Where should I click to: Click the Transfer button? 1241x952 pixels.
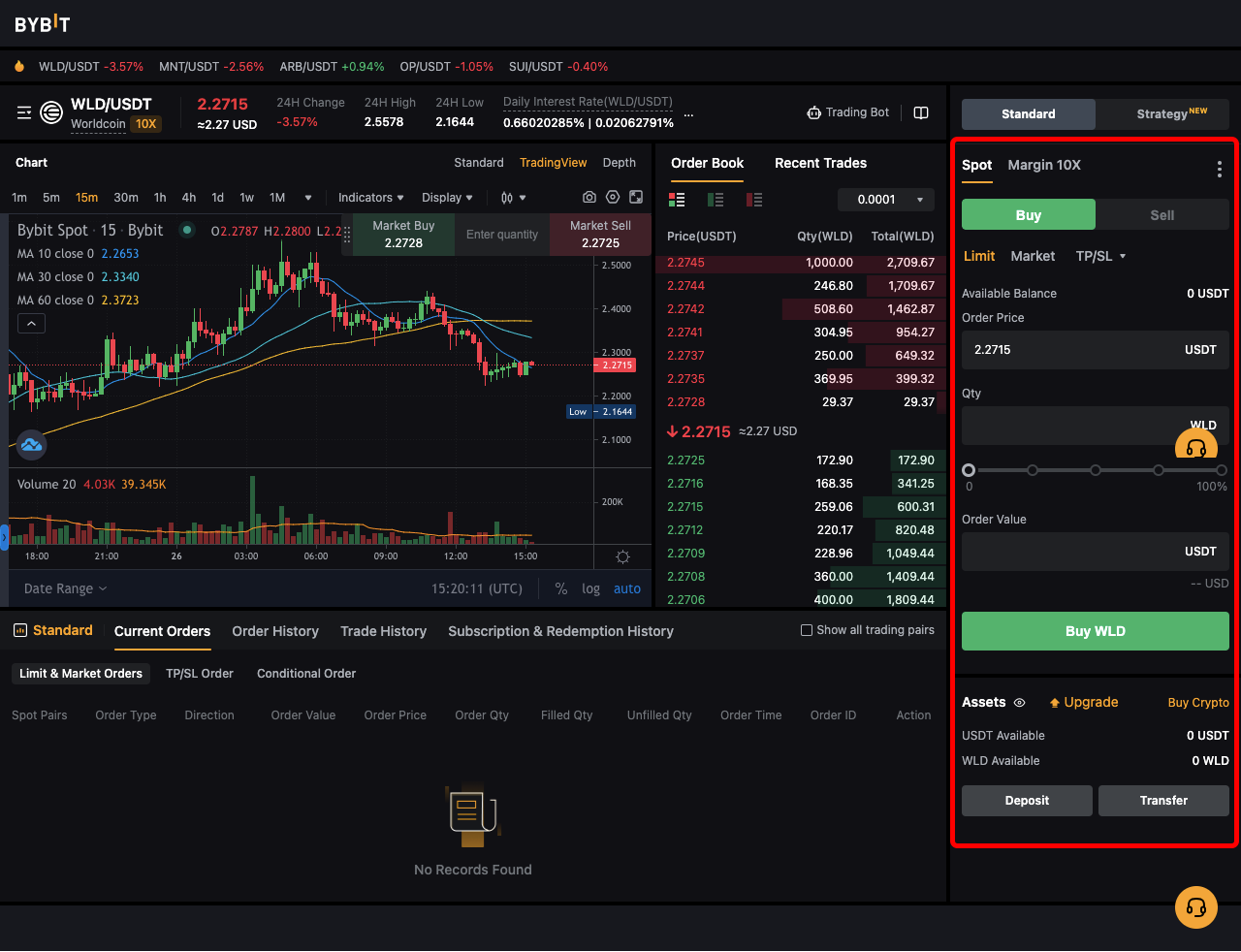pyautogui.click(x=1163, y=801)
